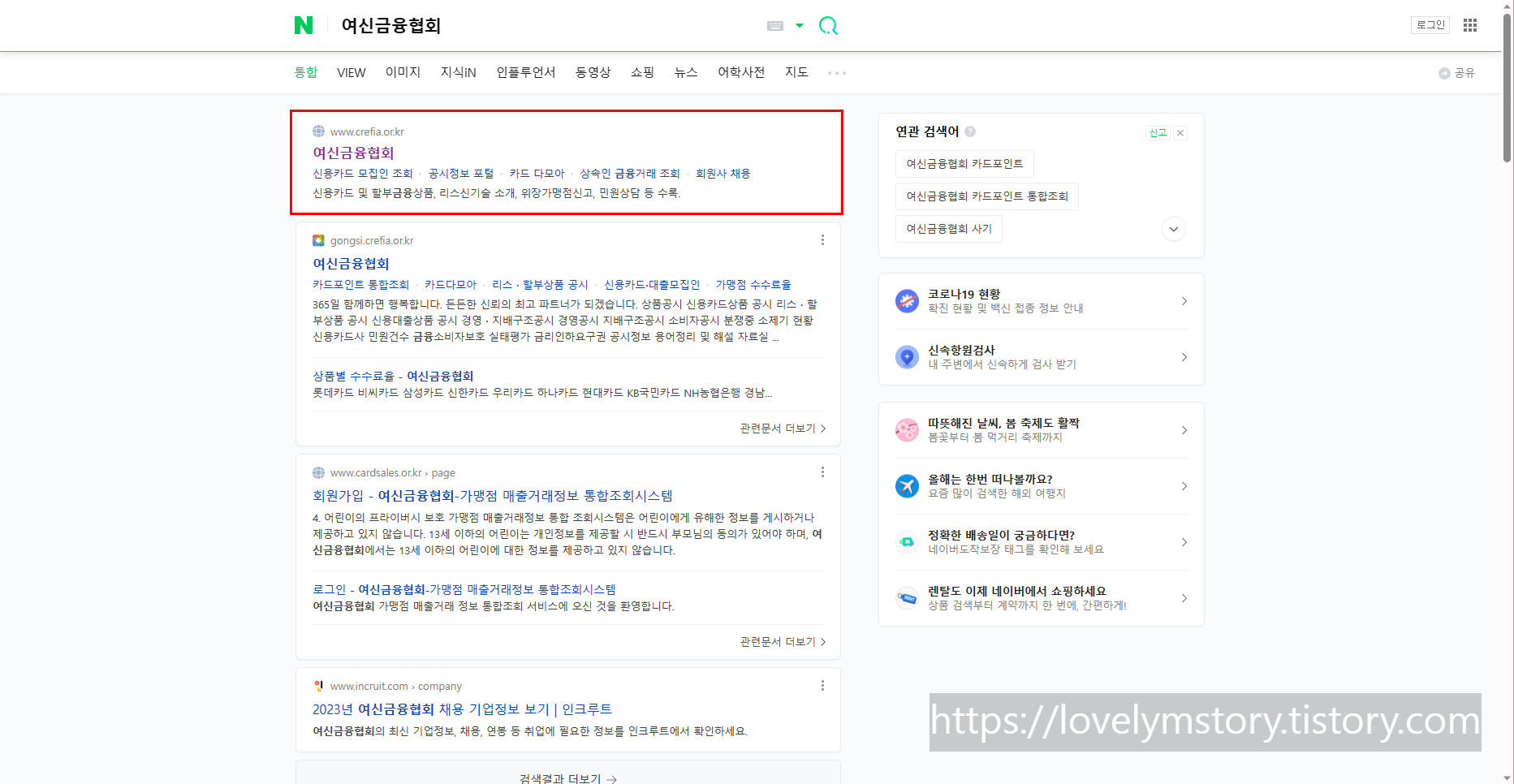This screenshot has height=784, width=1514.
Task: Open the 지식iN tab
Action: (459, 72)
